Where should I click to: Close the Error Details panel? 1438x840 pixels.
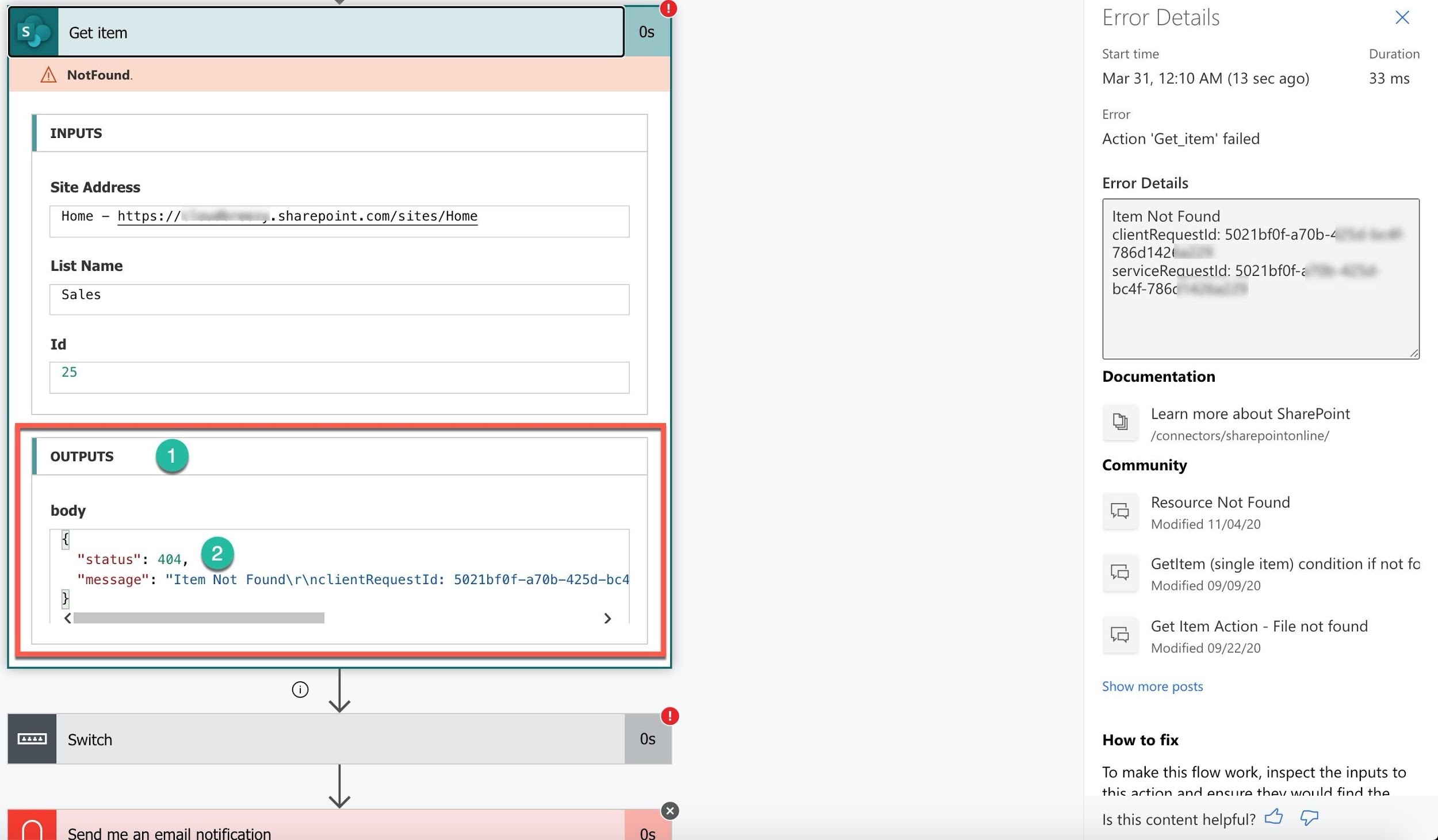pos(1402,17)
